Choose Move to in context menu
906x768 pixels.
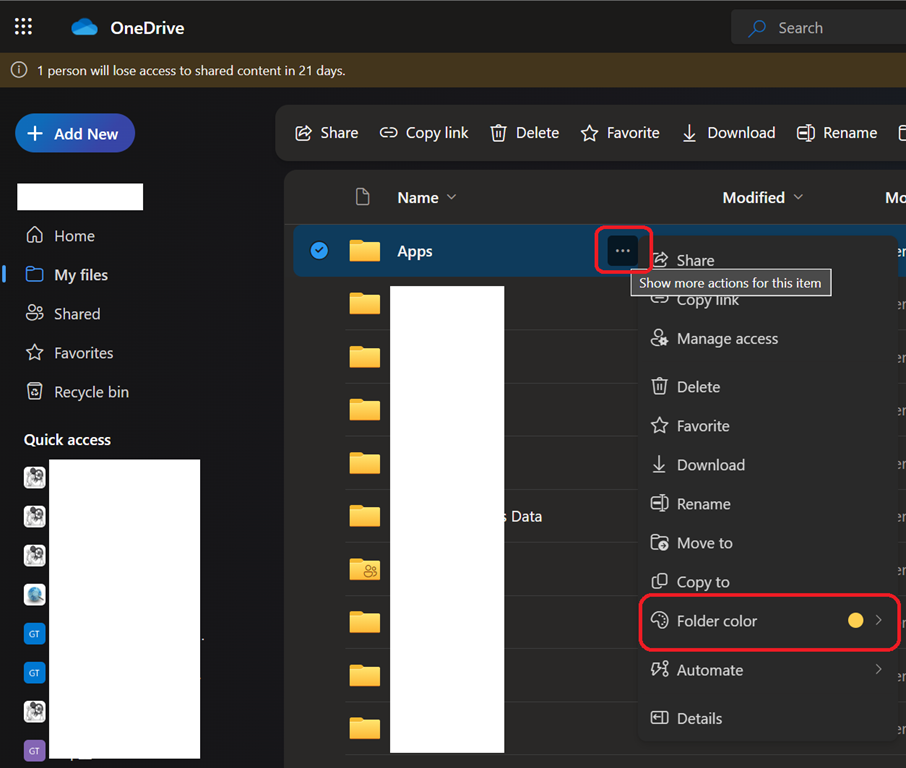tap(704, 543)
